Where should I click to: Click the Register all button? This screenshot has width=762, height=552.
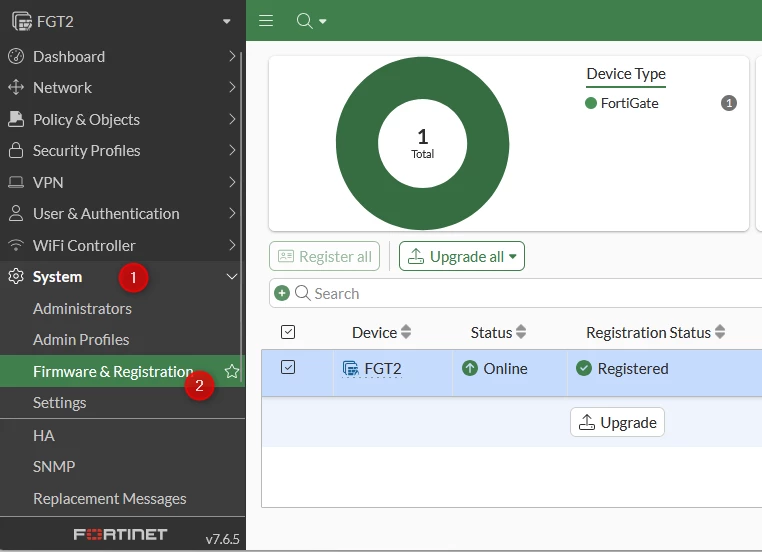(x=324, y=256)
